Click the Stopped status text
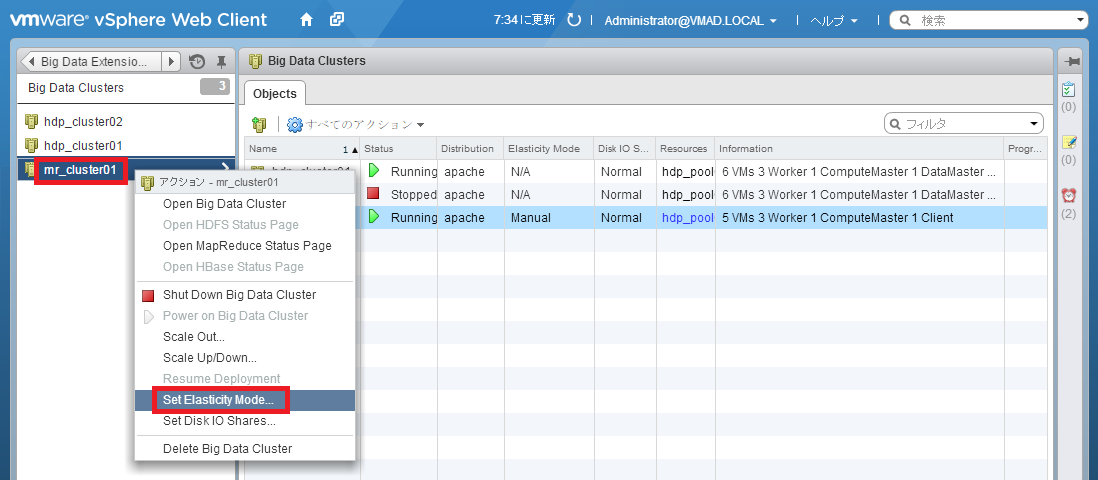Viewport: 1098px width, 480px height. click(x=414, y=195)
